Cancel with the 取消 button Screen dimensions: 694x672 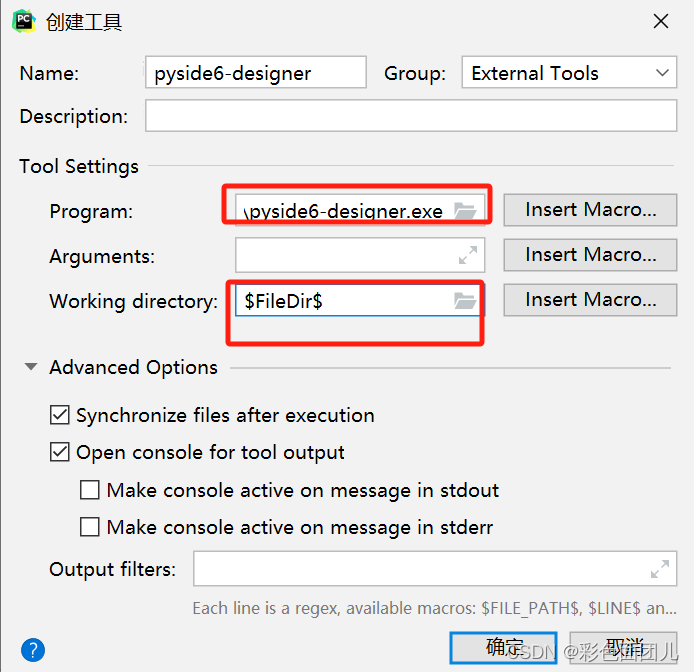click(623, 648)
